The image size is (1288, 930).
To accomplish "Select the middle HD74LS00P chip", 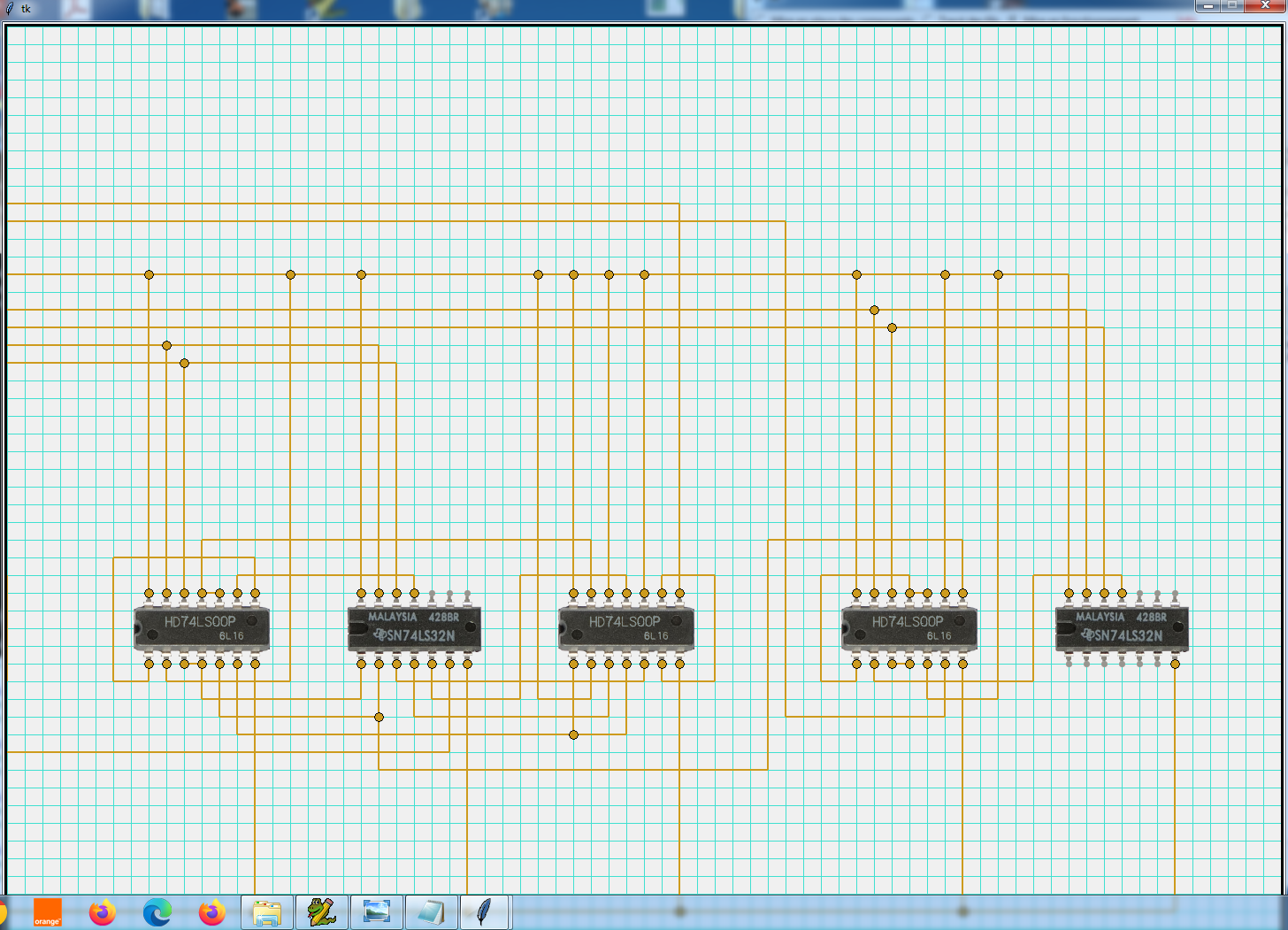I will click(626, 628).
